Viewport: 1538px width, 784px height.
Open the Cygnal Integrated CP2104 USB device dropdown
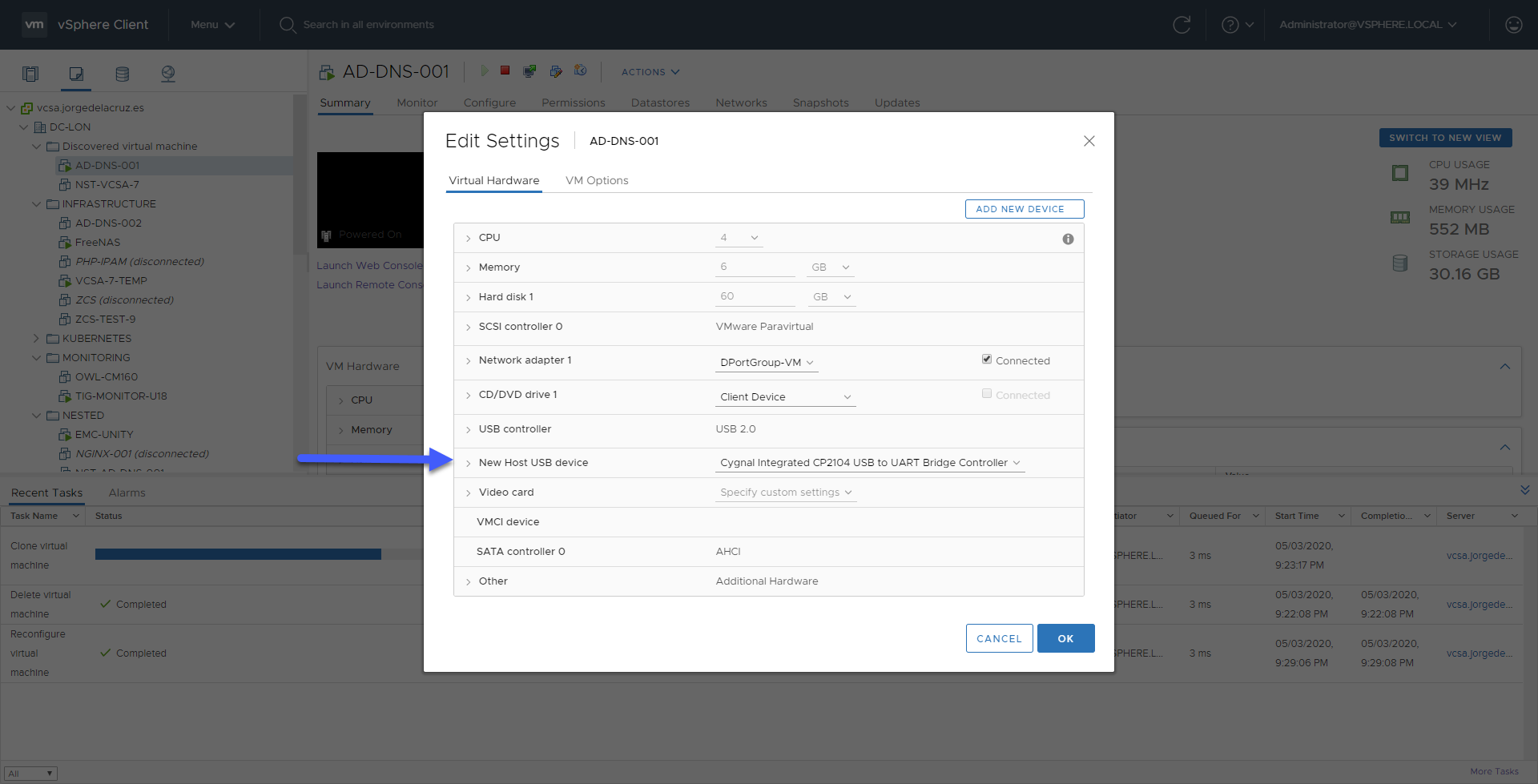tap(870, 463)
